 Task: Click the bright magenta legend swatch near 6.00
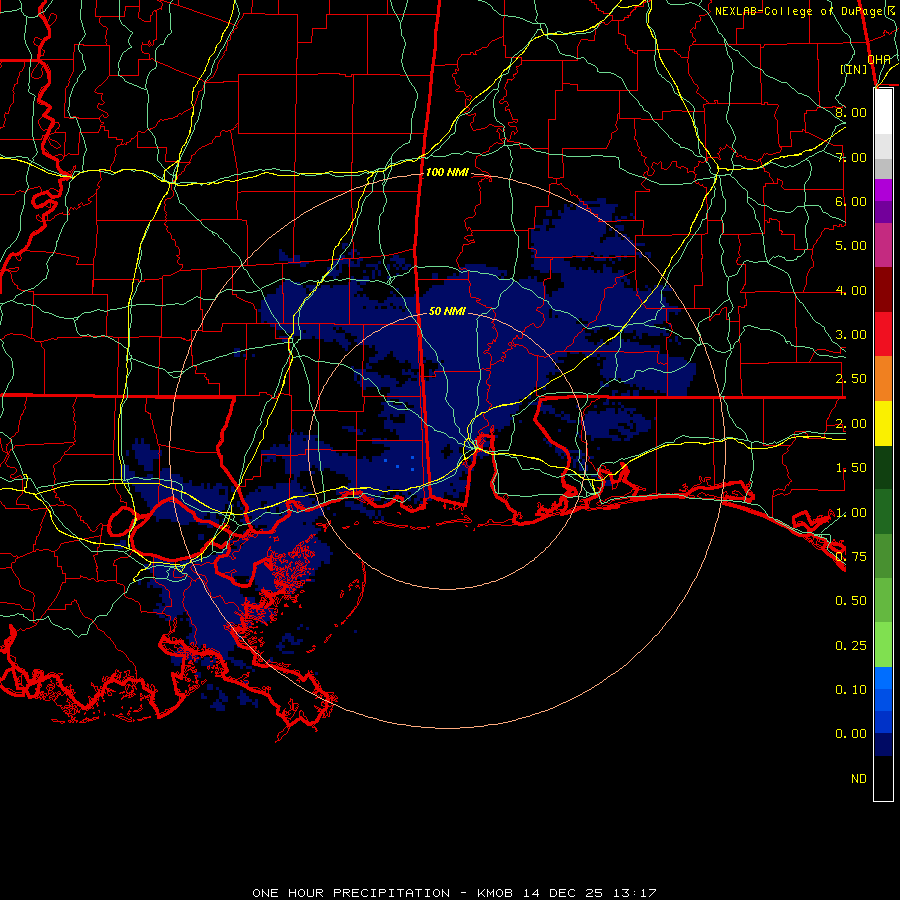point(883,190)
